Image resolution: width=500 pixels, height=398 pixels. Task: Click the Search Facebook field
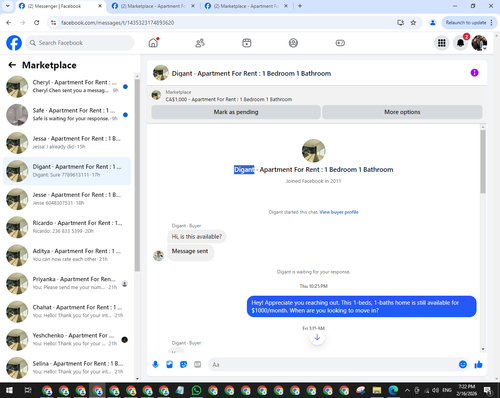(79, 43)
